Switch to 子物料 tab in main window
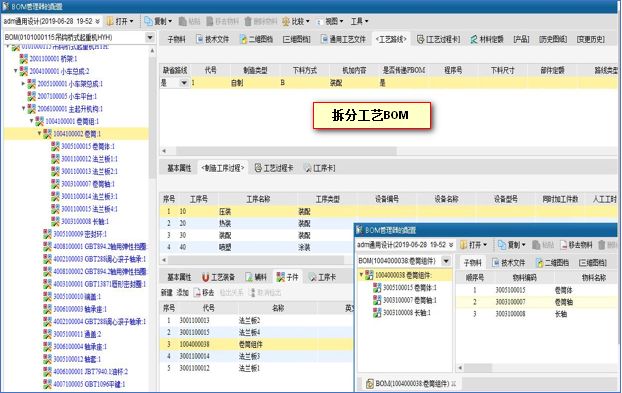Screen dimensions: 622x393 (176, 39)
